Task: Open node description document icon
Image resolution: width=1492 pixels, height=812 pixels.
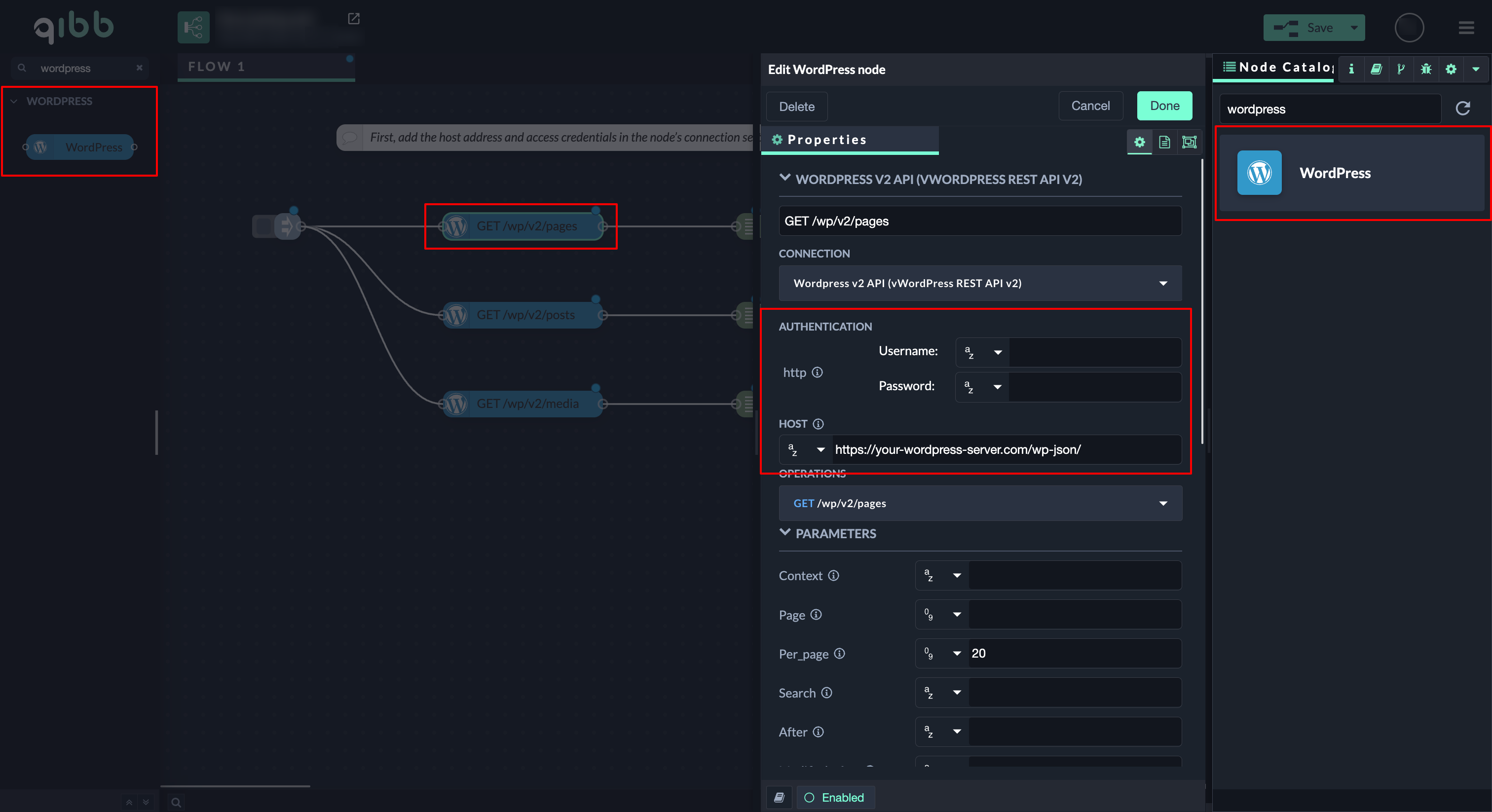Action: point(1164,142)
